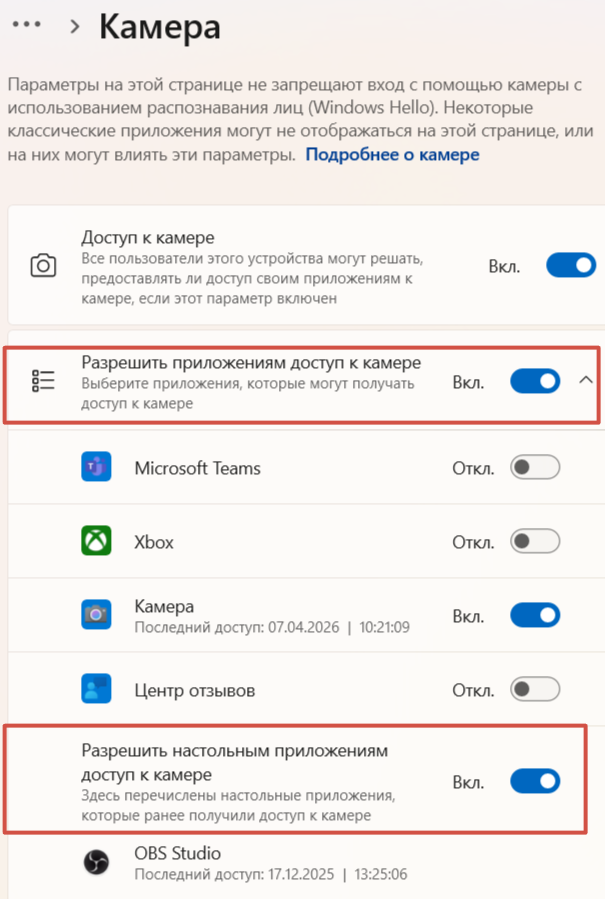Viewport: 605px width, 899px height.
Task: Click the list icon beside Разрешить приложениям
Action: [x=43, y=381]
